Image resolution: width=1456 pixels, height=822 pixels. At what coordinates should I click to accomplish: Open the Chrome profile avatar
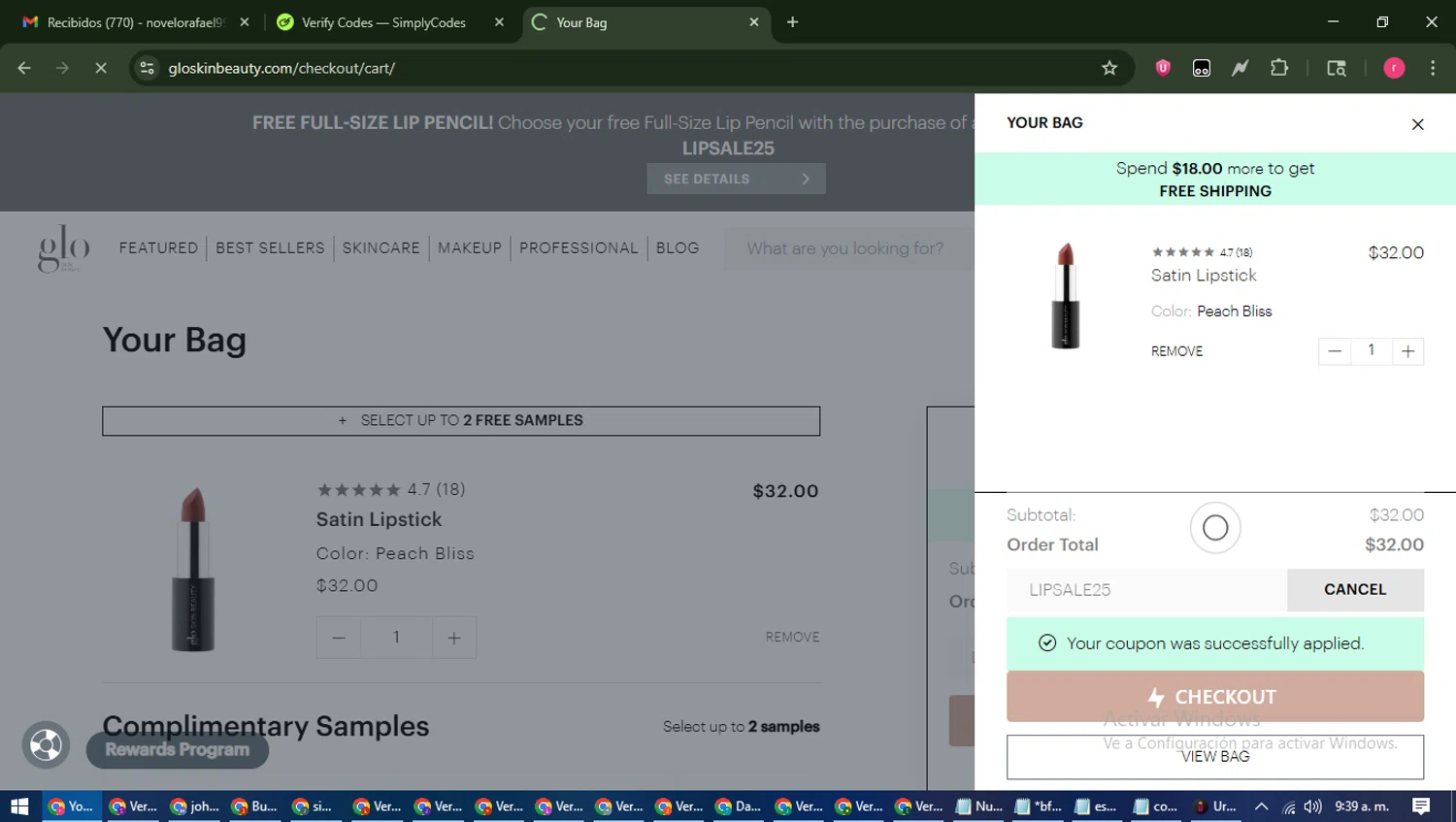click(x=1394, y=68)
